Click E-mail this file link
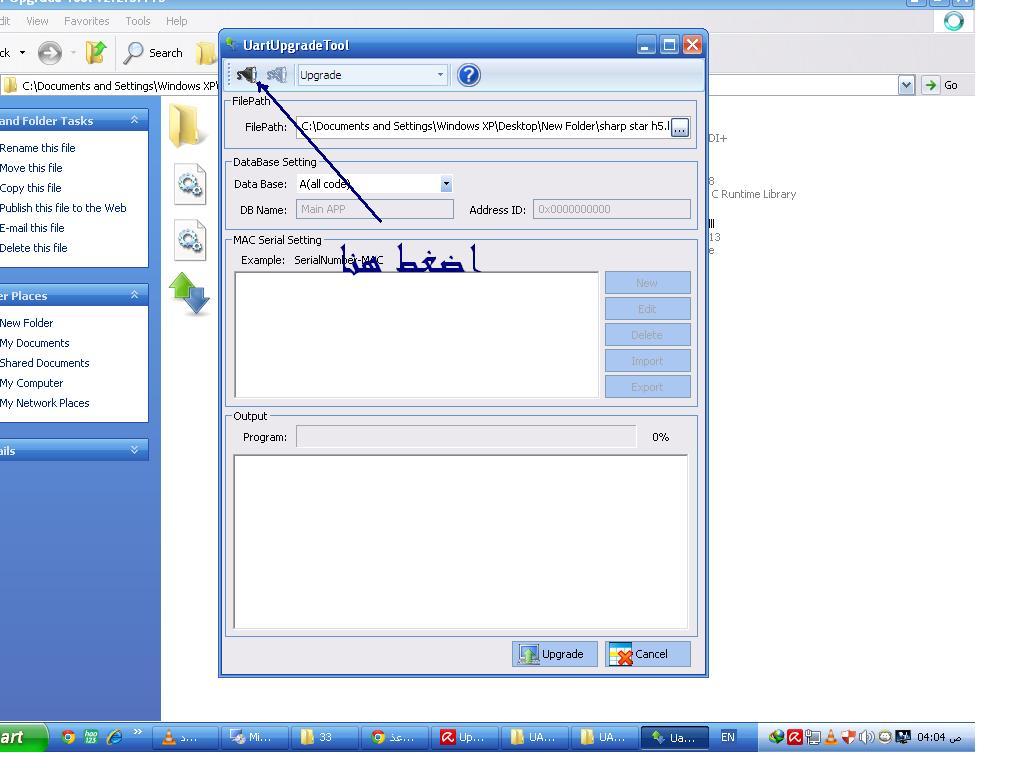Screen dimensions: 1024x768 pos(32,228)
